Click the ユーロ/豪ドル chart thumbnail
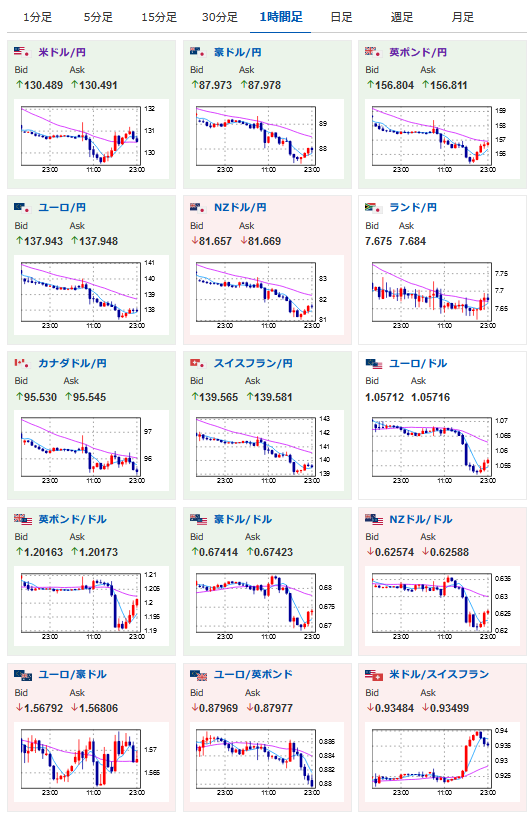The image size is (532, 815). 91,762
